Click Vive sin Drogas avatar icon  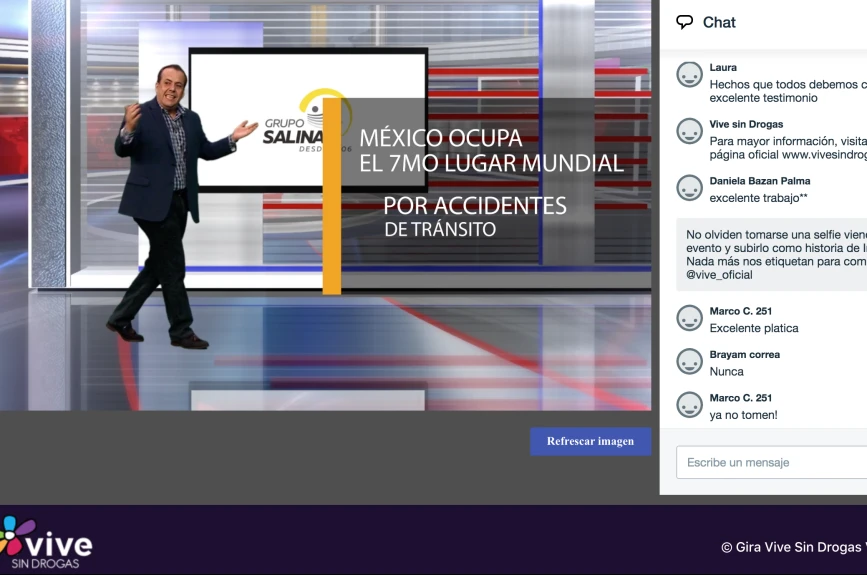coord(690,131)
